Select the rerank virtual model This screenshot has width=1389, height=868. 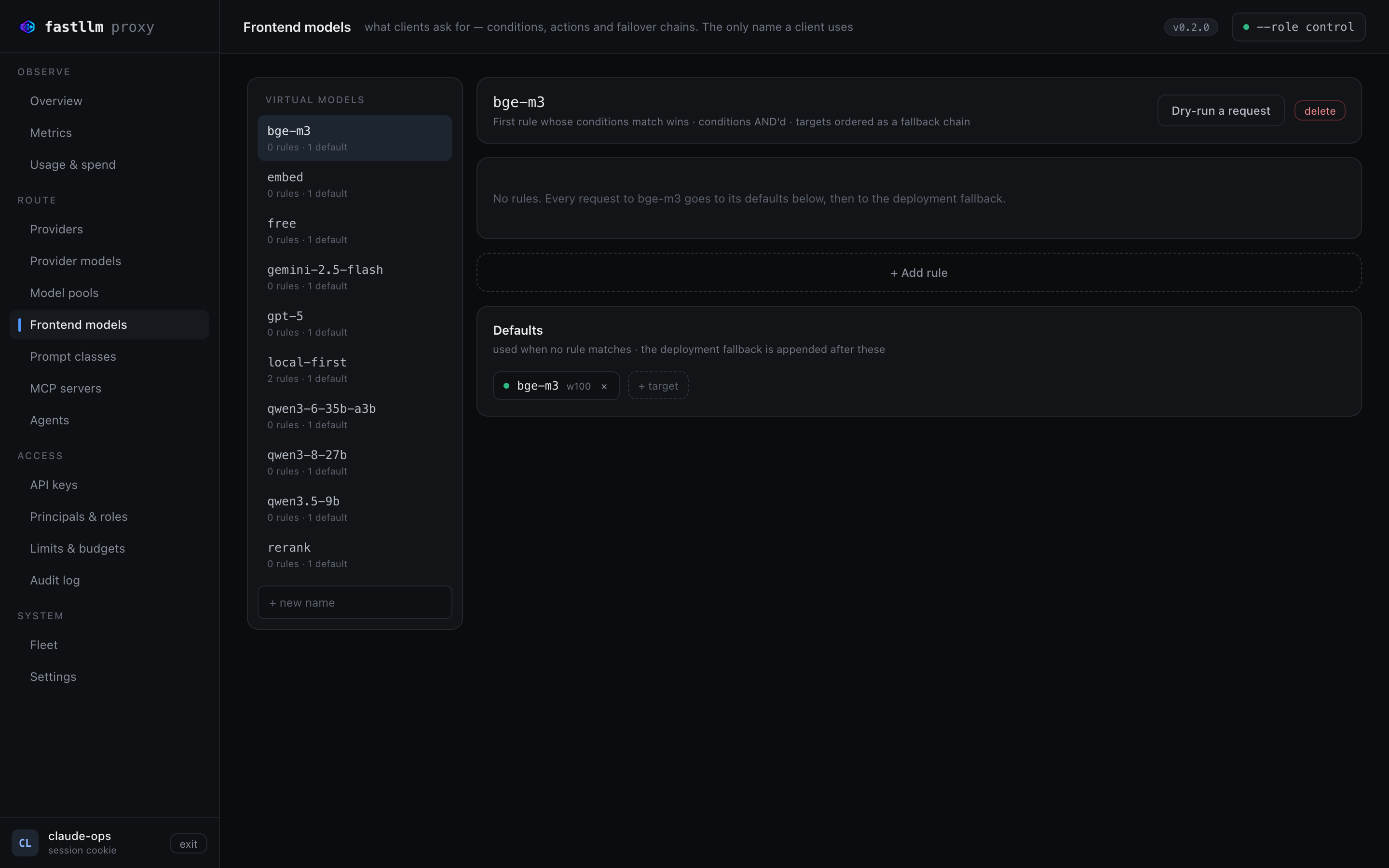click(354, 555)
